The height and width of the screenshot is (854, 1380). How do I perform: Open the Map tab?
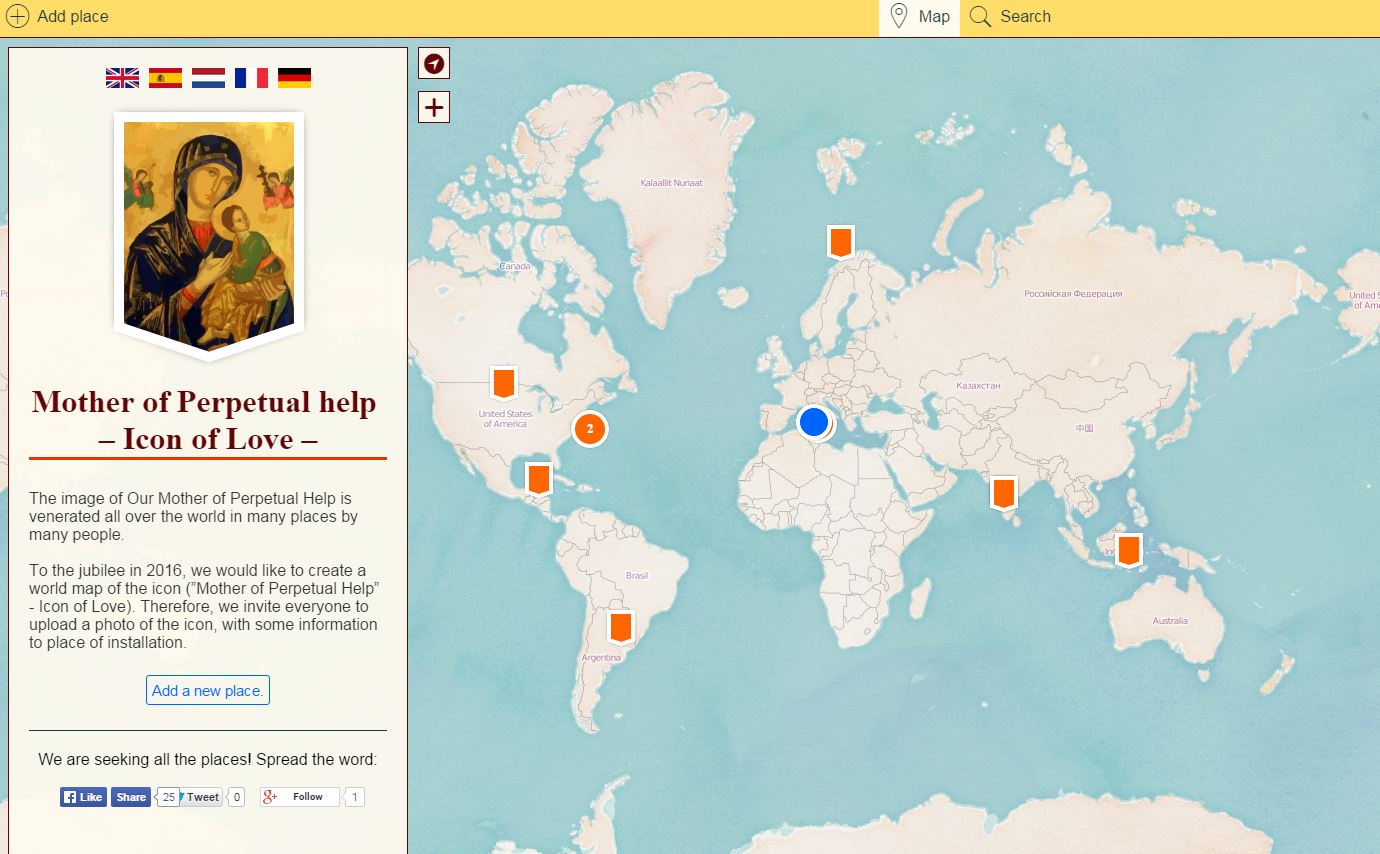point(919,17)
